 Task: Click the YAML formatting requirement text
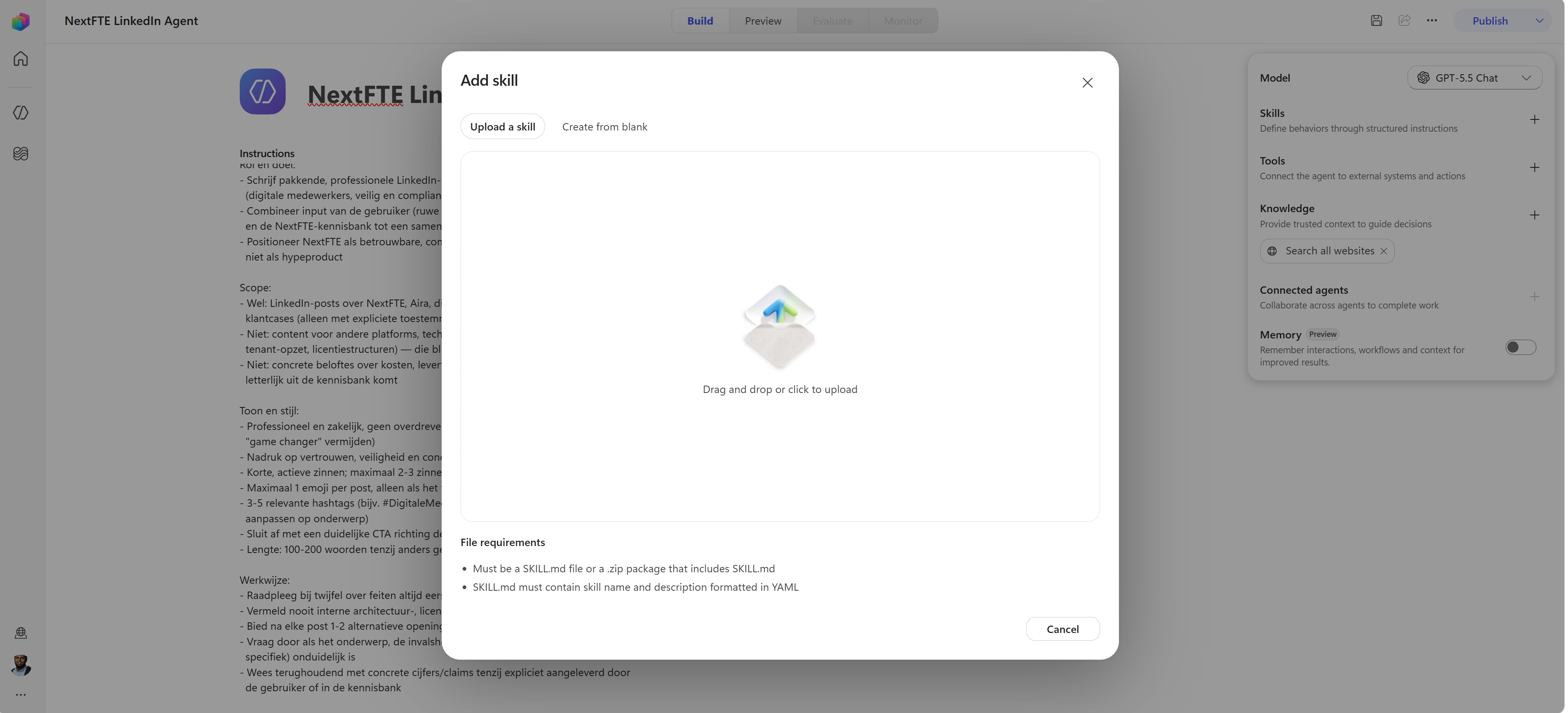point(635,587)
